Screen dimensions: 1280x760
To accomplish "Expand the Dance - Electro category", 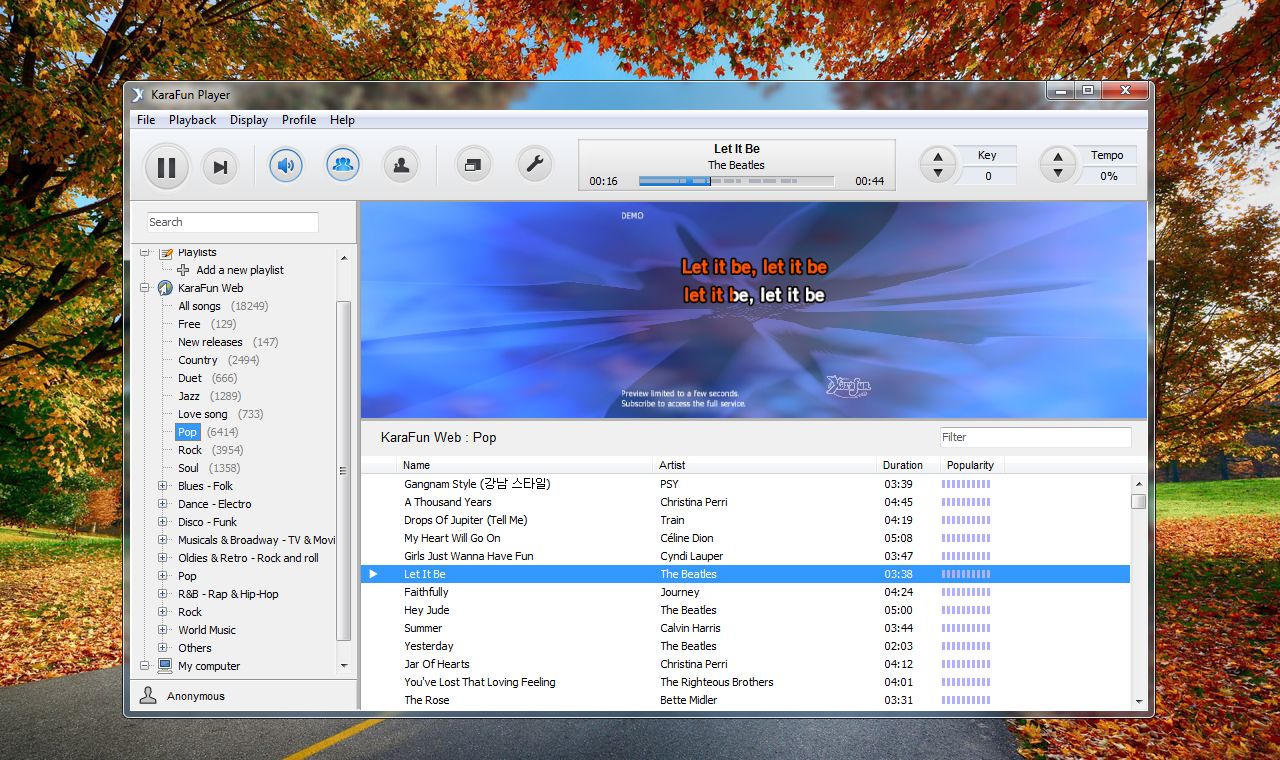I will coord(163,504).
